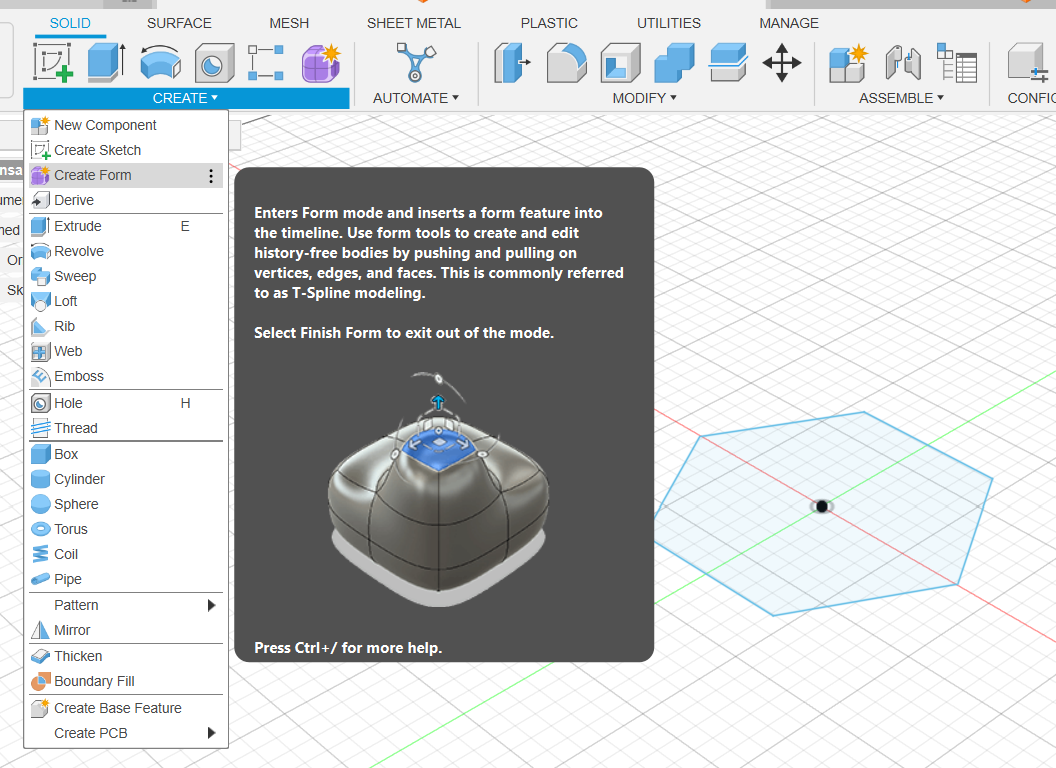The width and height of the screenshot is (1056, 768).
Task: Select Rib in the Create menu
Action: click(x=126, y=326)
